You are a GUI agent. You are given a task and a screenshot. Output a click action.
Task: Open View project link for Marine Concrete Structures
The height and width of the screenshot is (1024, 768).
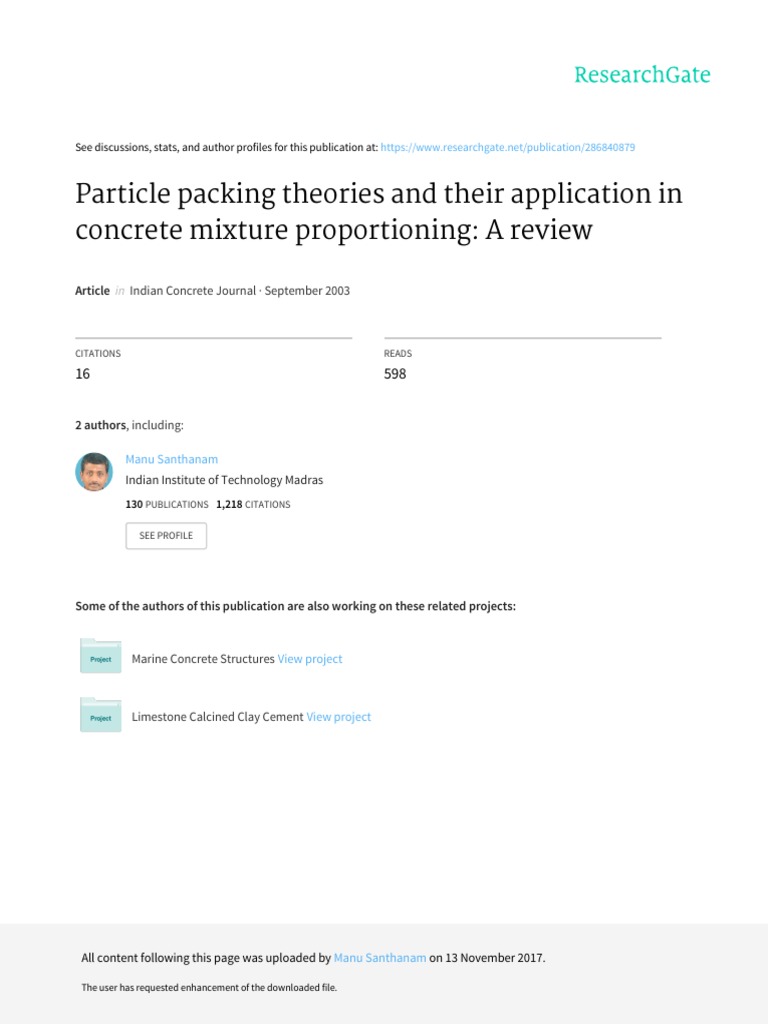(x=310, y=659)
